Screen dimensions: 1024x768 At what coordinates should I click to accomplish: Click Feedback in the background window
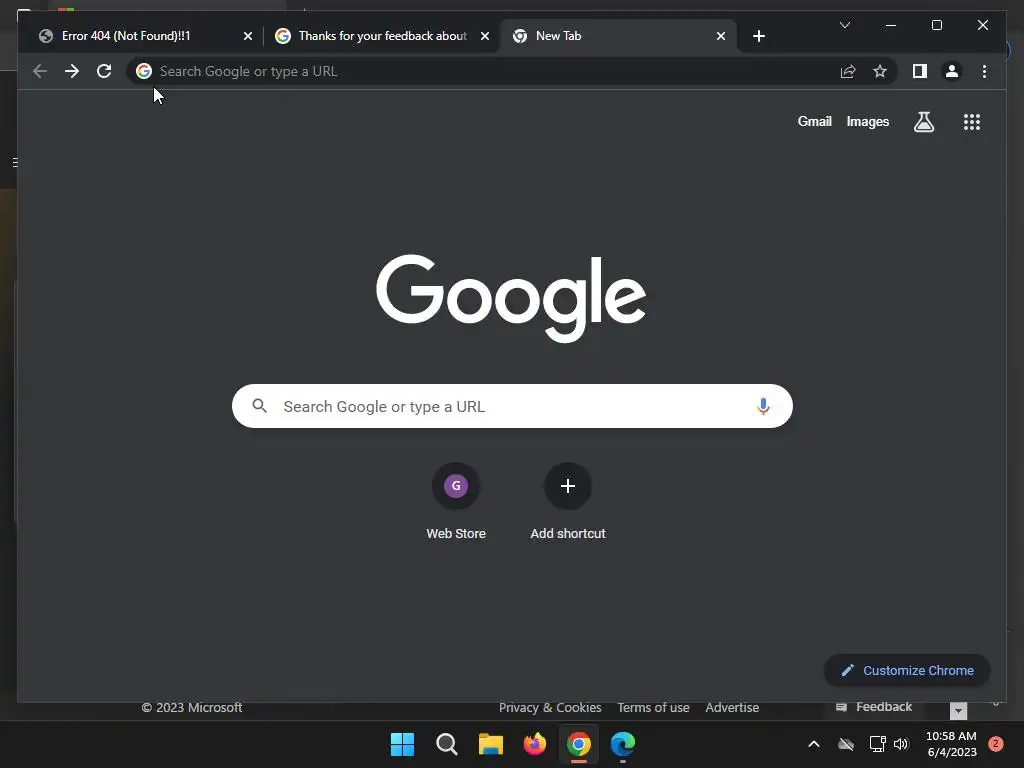[x=874, y=707]
